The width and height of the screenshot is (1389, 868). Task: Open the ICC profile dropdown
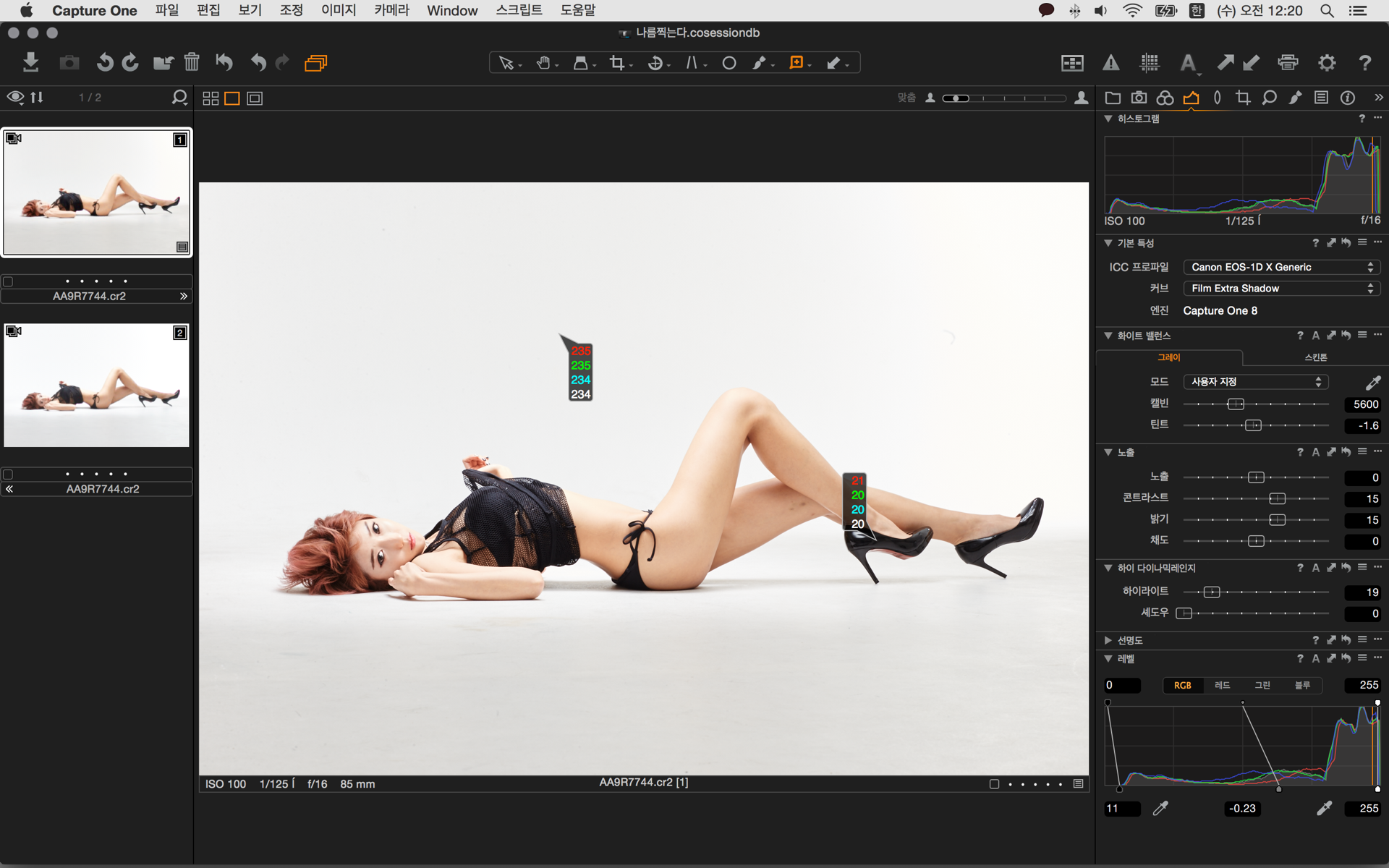point(1281,267)
